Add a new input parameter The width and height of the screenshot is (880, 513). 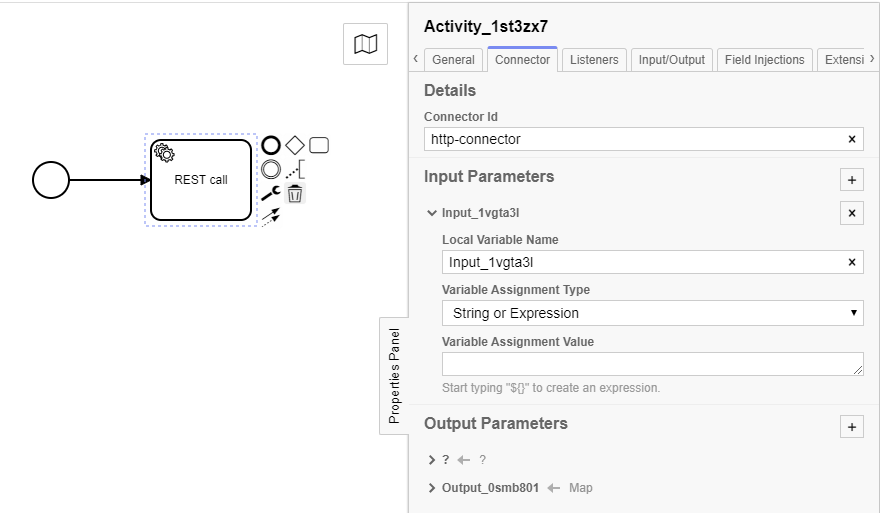click(851, 180)
